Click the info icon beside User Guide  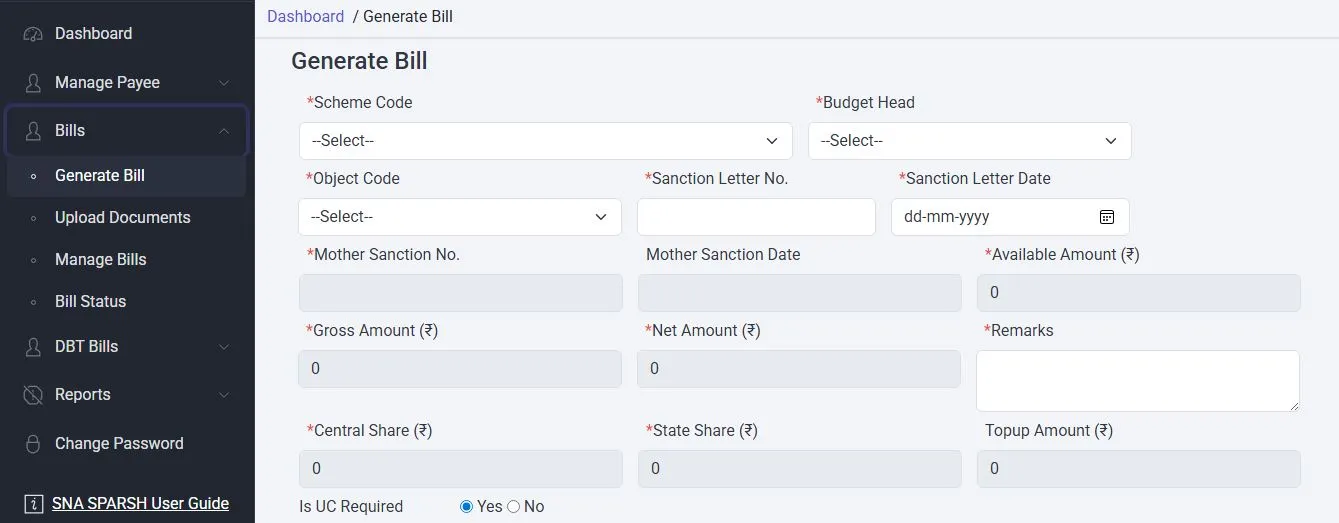click(34, 503)
